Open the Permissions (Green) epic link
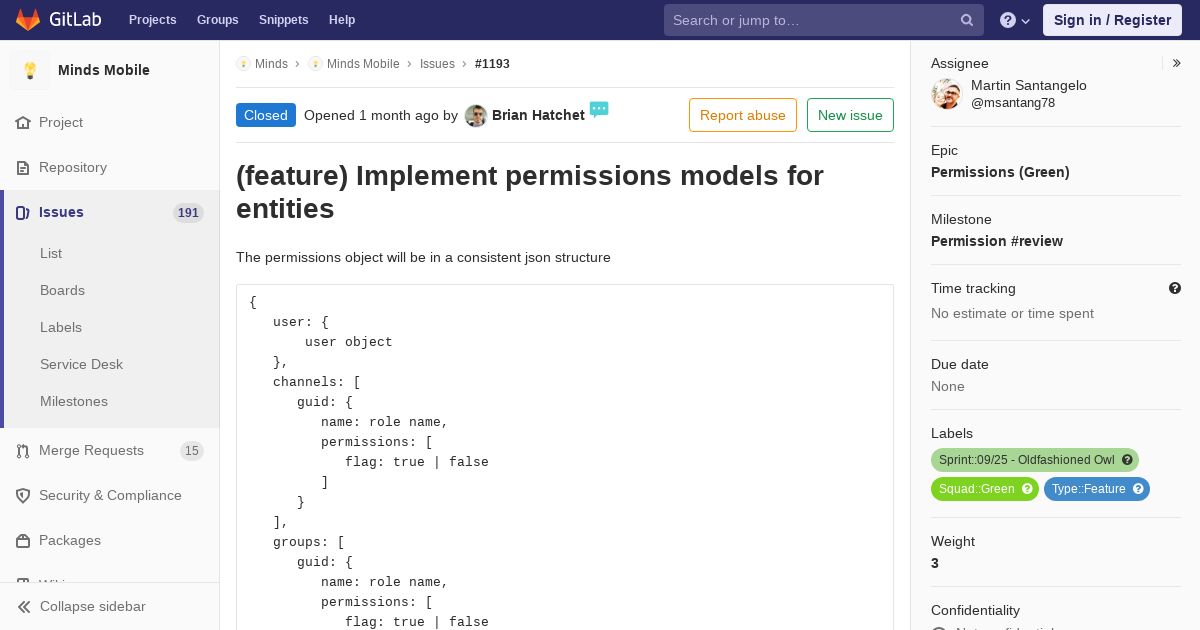The height and width of the screenshot is (630, 1200). [1000, 172]
